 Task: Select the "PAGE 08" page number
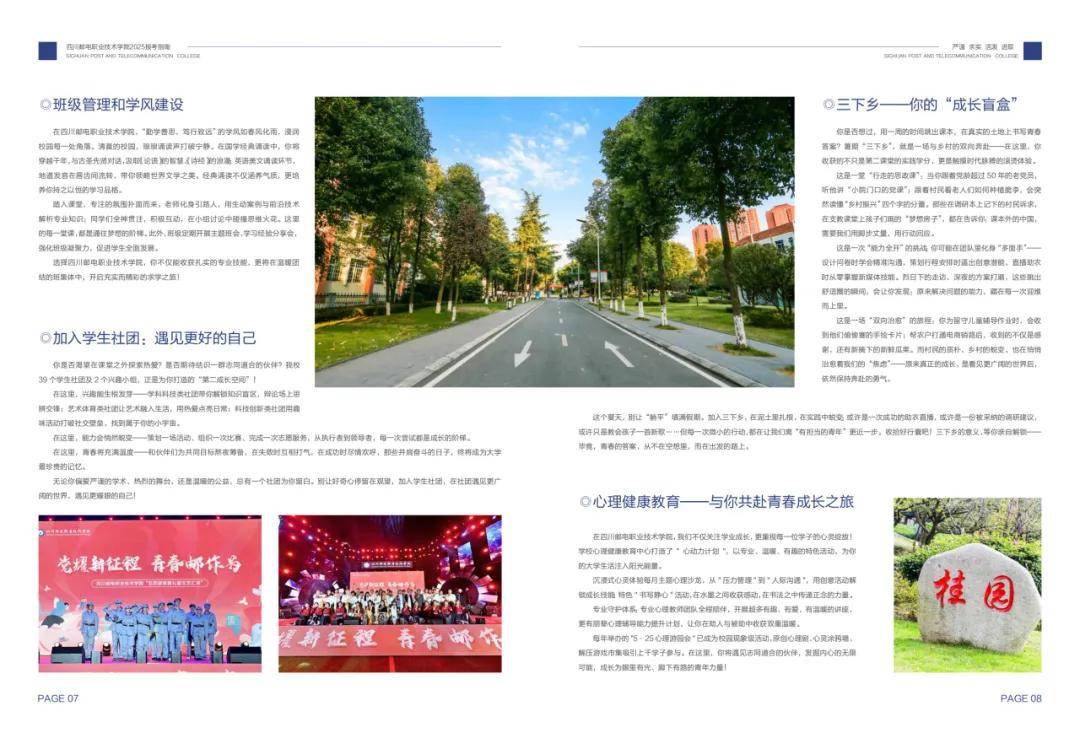click(x=1021, y=699)
